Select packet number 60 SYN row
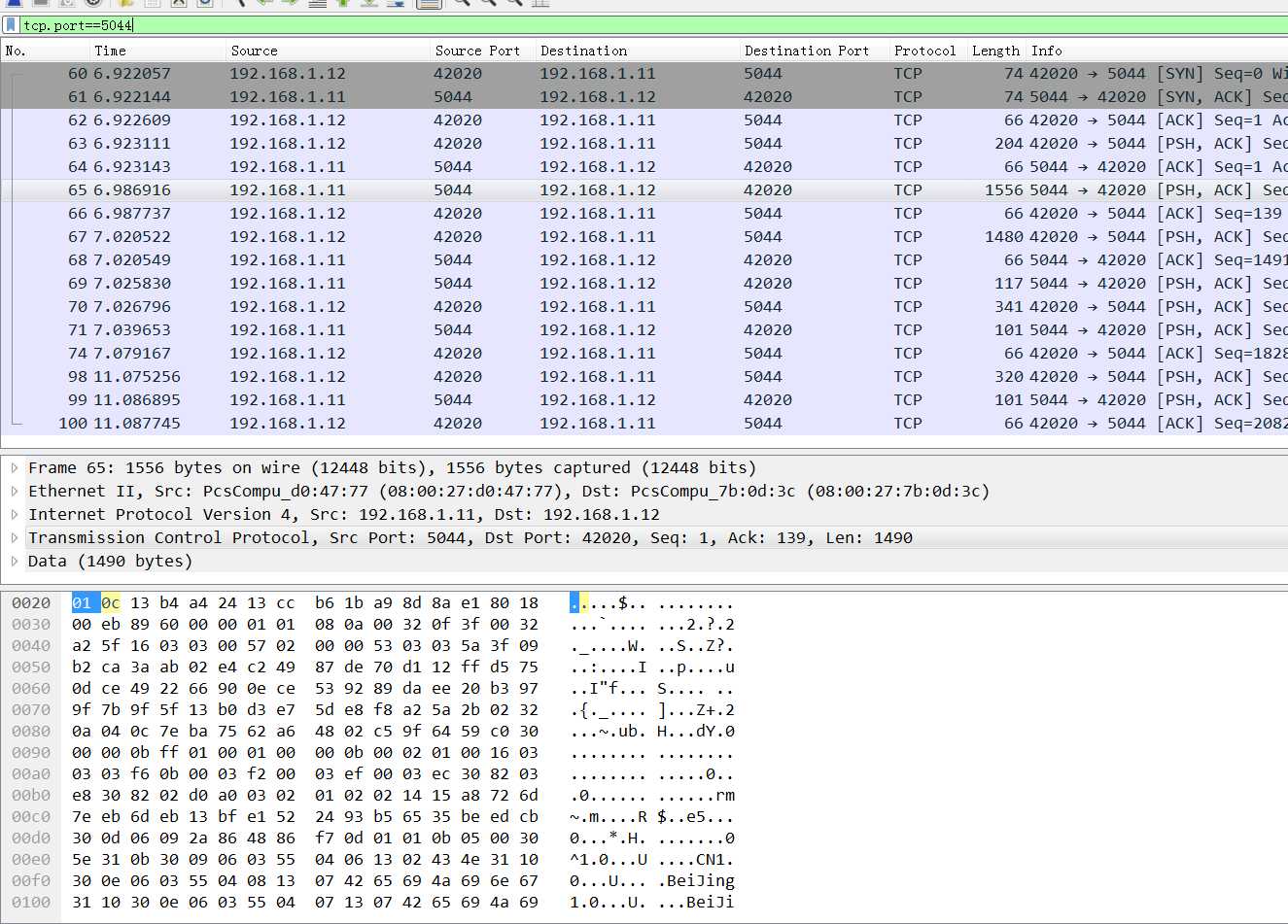This screenshot has height=924, width=1288. coord(644,74)
